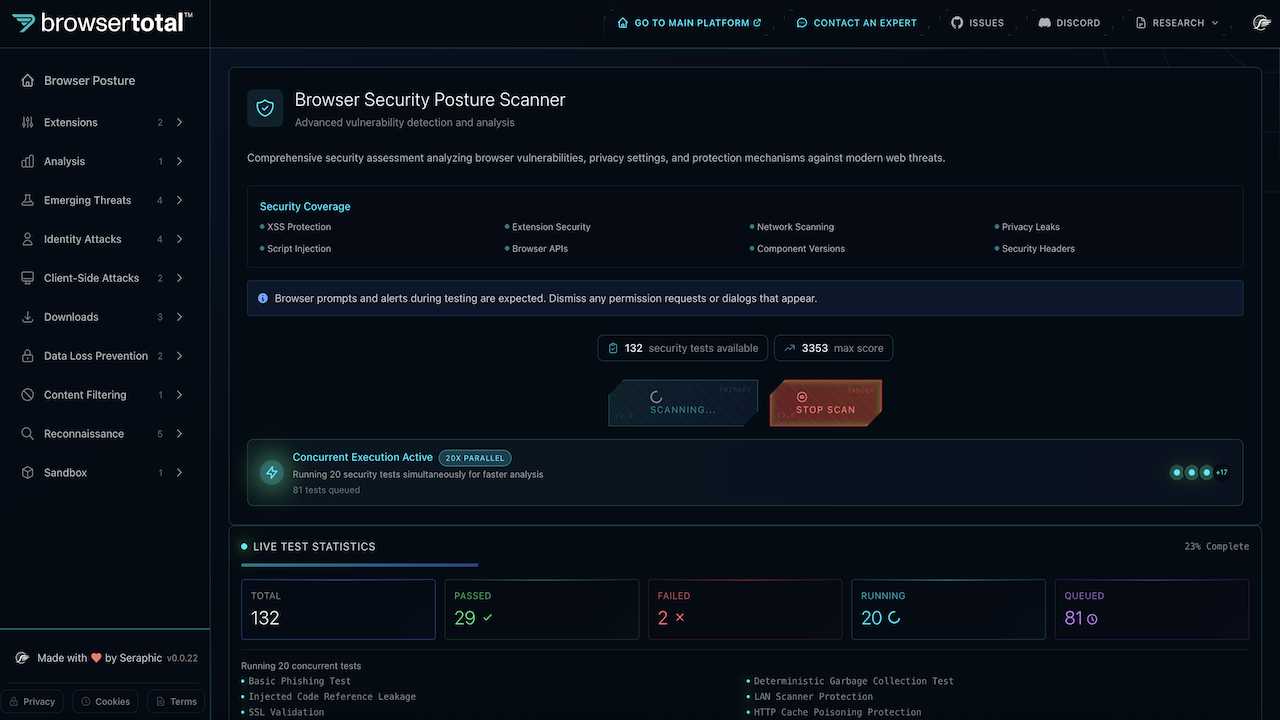Click the green checkmark in Passed card
Viewport: 1280px width, 720px height.
click(488, 618)
